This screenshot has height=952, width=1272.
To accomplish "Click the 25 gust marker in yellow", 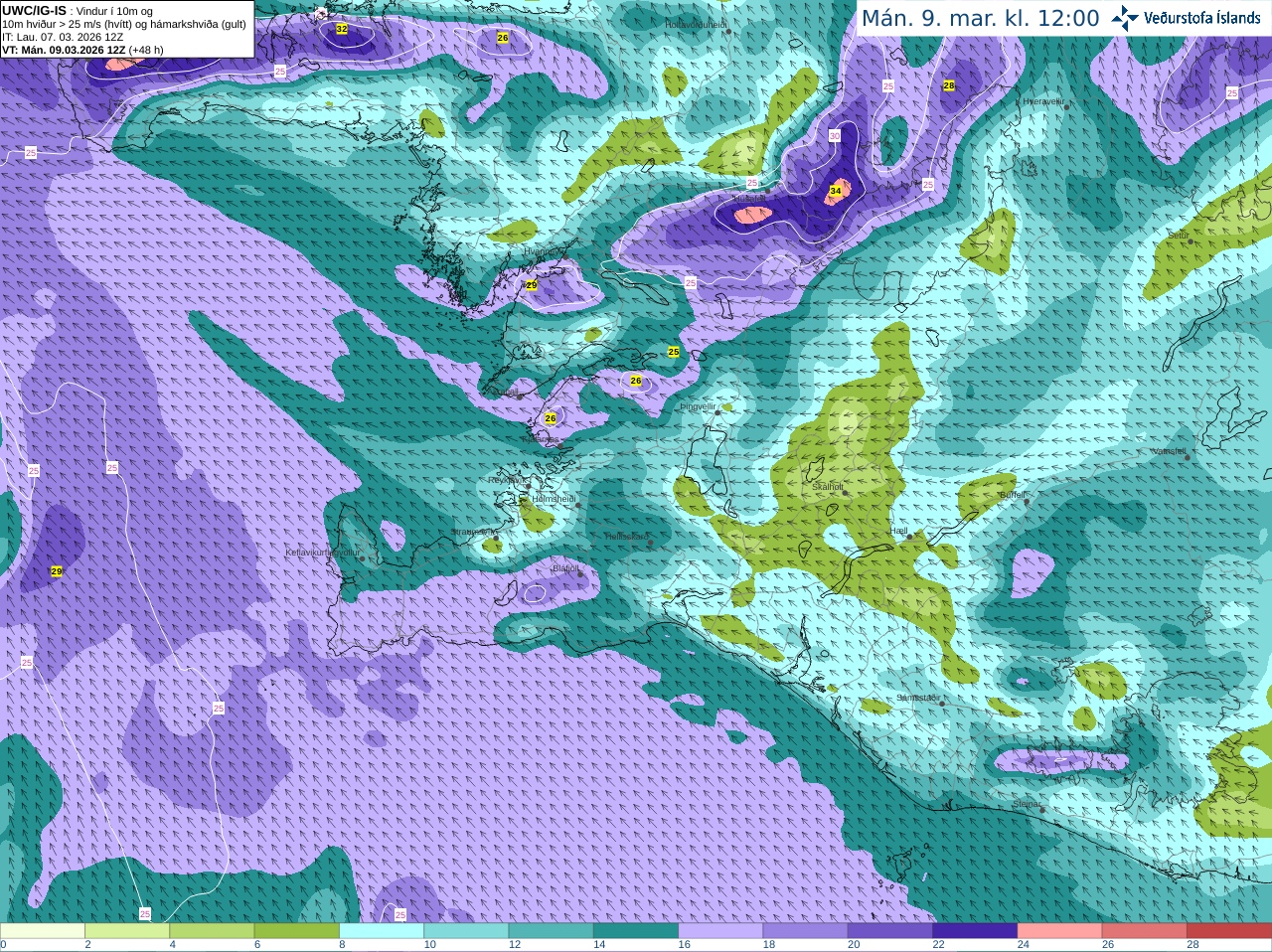I will click(x=674, y=352).
